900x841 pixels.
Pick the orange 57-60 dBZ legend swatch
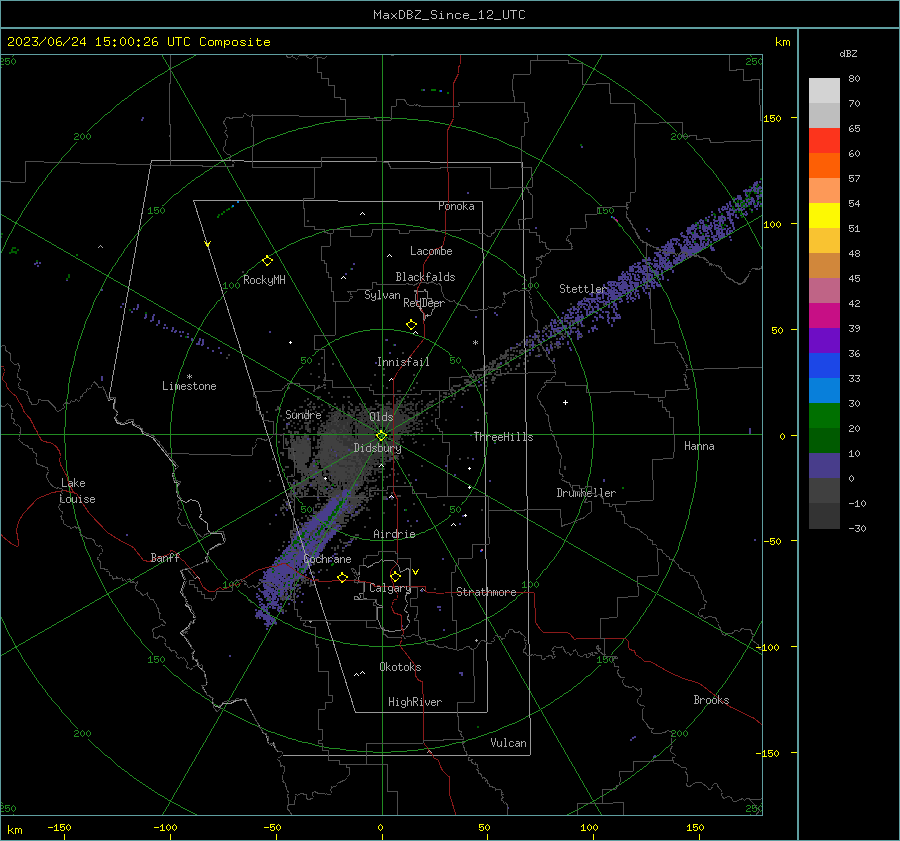pyautogui.click(x=824, y=166)
